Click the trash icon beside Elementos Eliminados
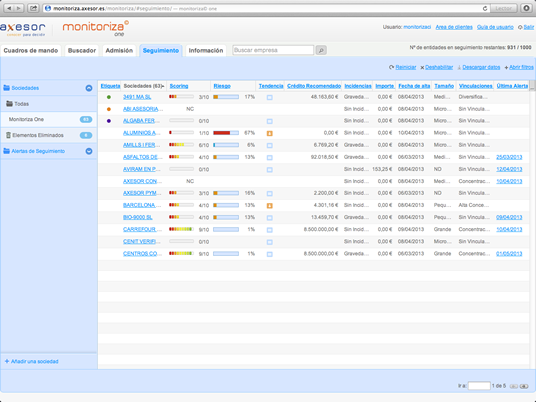This screenshot has width=536, height=402. point(8,135)
